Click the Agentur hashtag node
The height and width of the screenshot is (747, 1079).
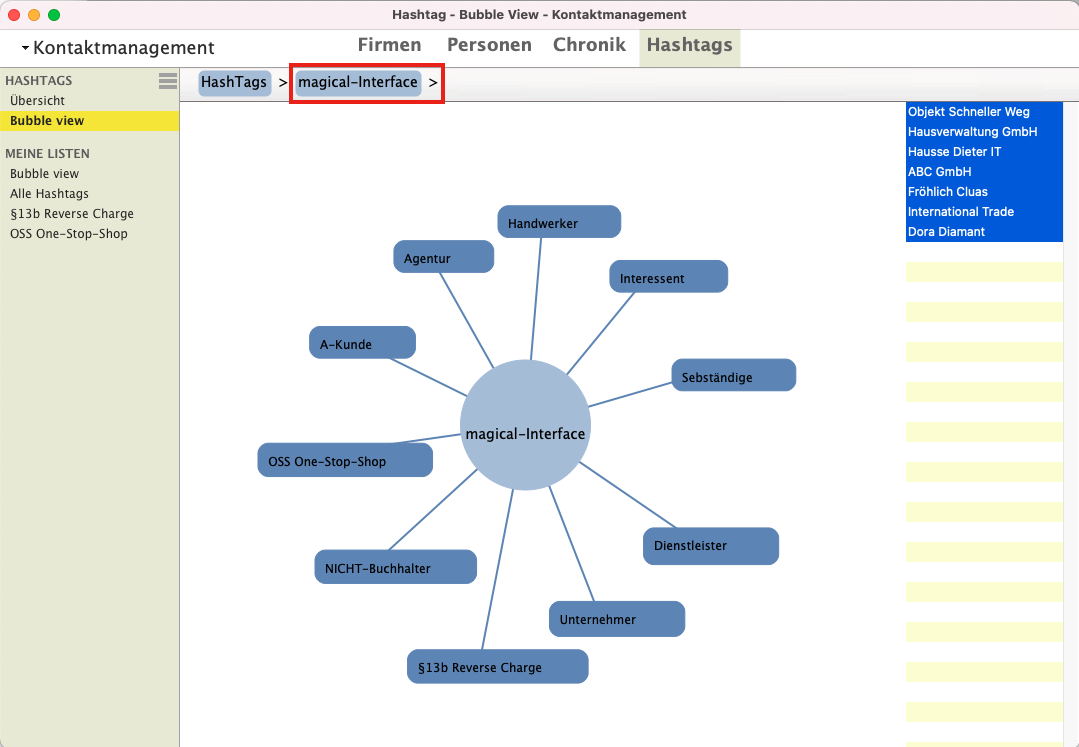pyautogui.click(x=443, y=257)
